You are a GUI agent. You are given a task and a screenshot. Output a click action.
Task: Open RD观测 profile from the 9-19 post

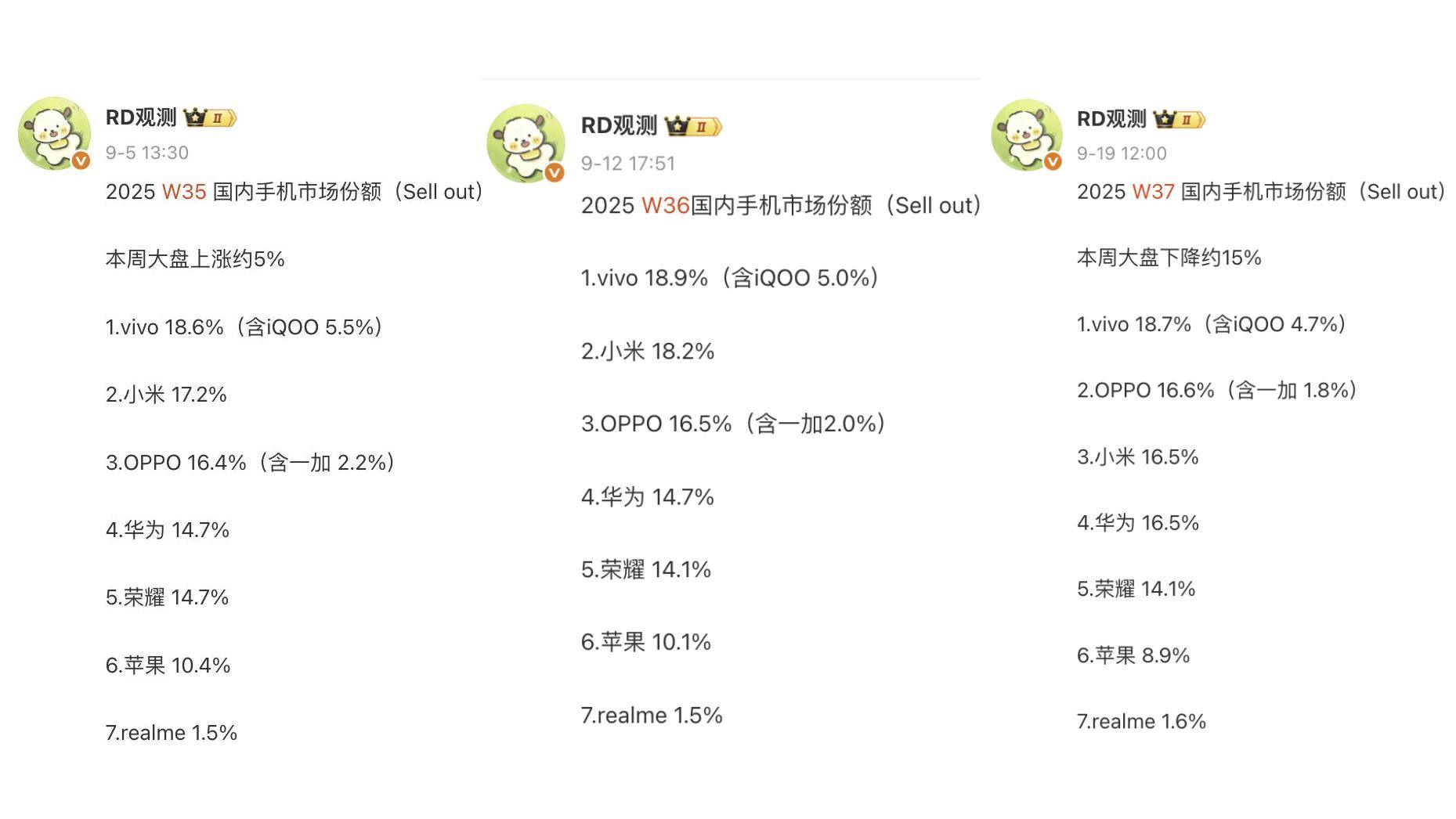pos(1111,119)
